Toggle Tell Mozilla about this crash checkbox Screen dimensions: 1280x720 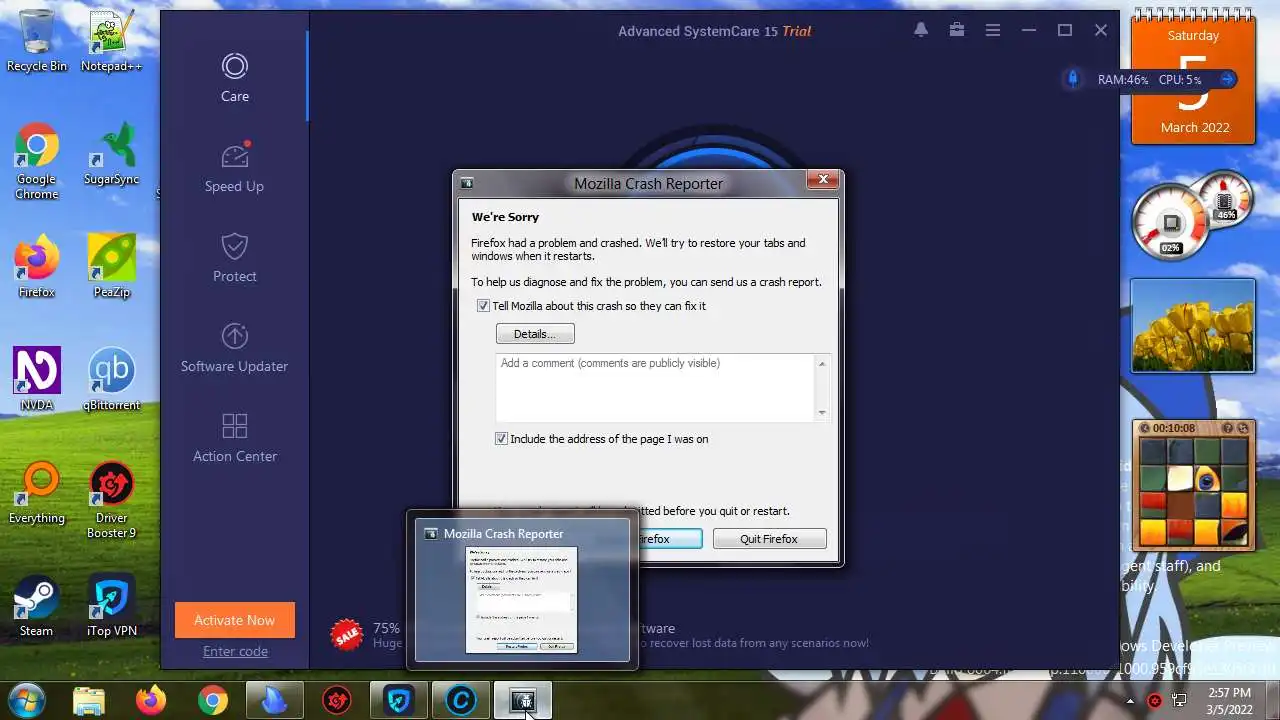(484, 306)
